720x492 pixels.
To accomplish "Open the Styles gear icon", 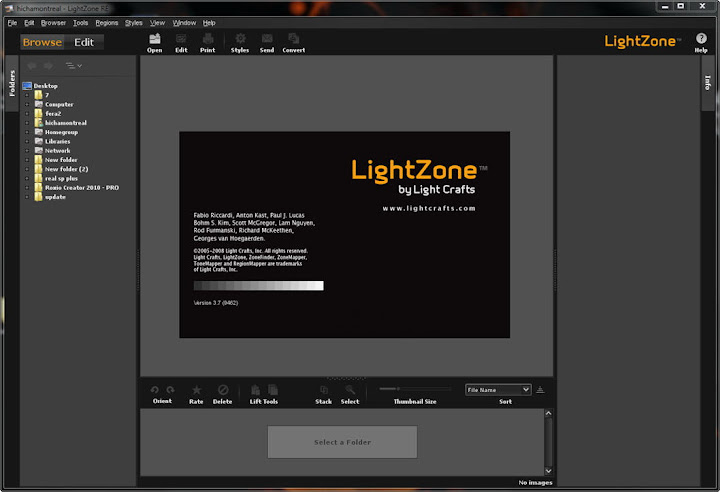I will (240, 39).
